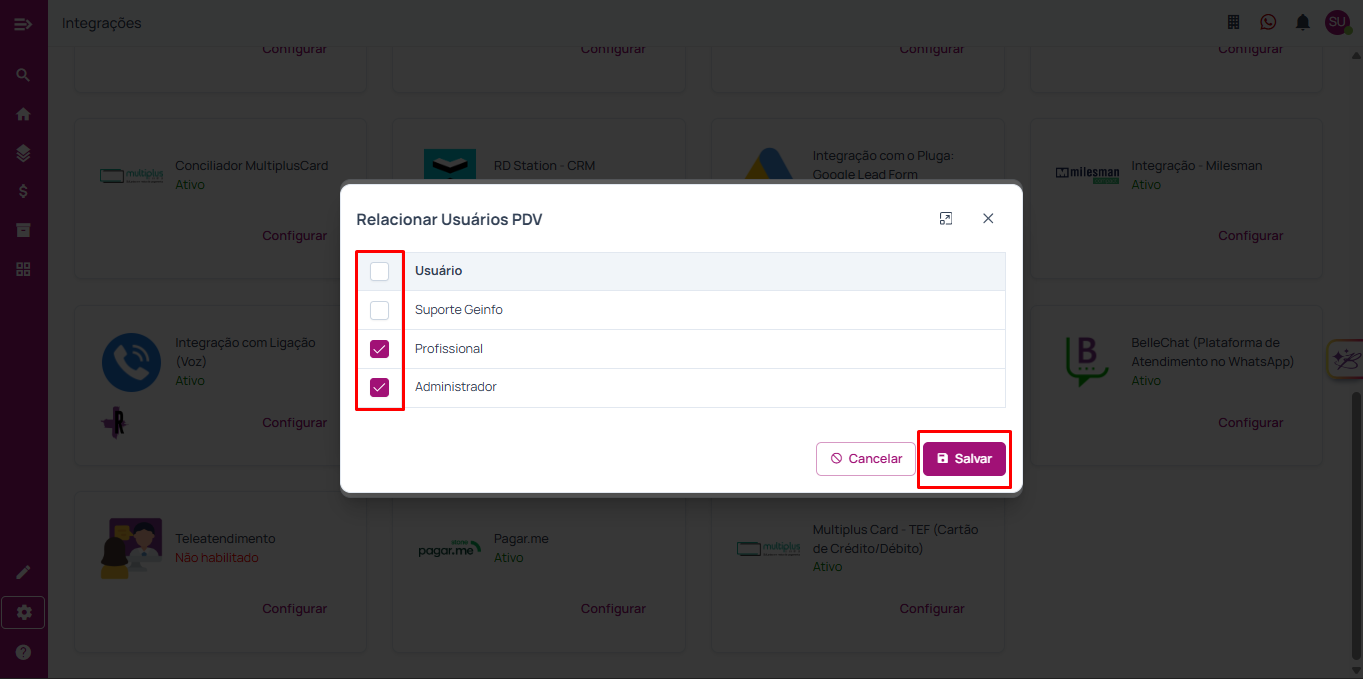Viewport: 1363px width, 679px height.
Task: Open the WhatsApp icon in header
Action: pos(1268,22)
